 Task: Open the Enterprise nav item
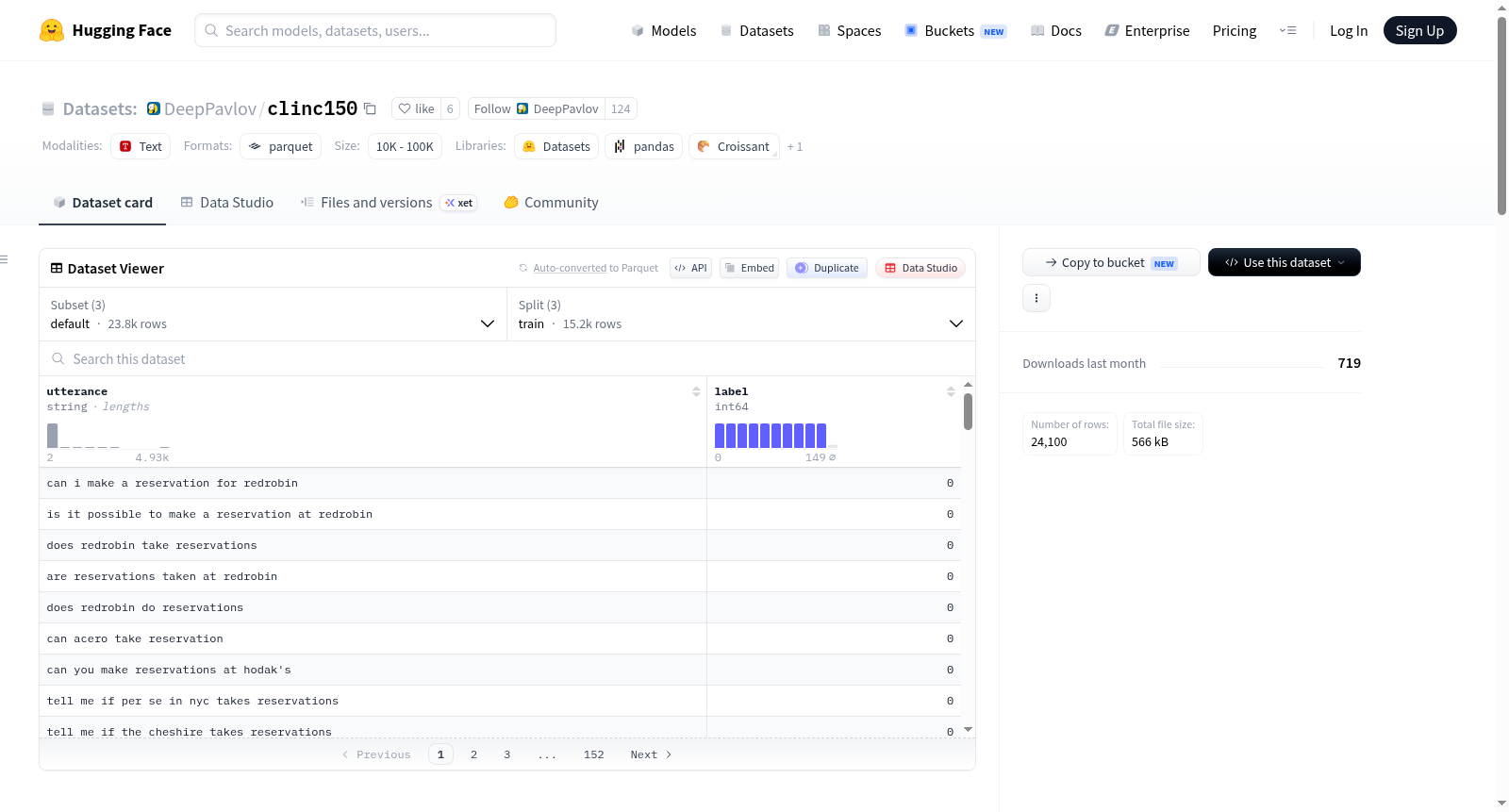tap(1147, 31)
